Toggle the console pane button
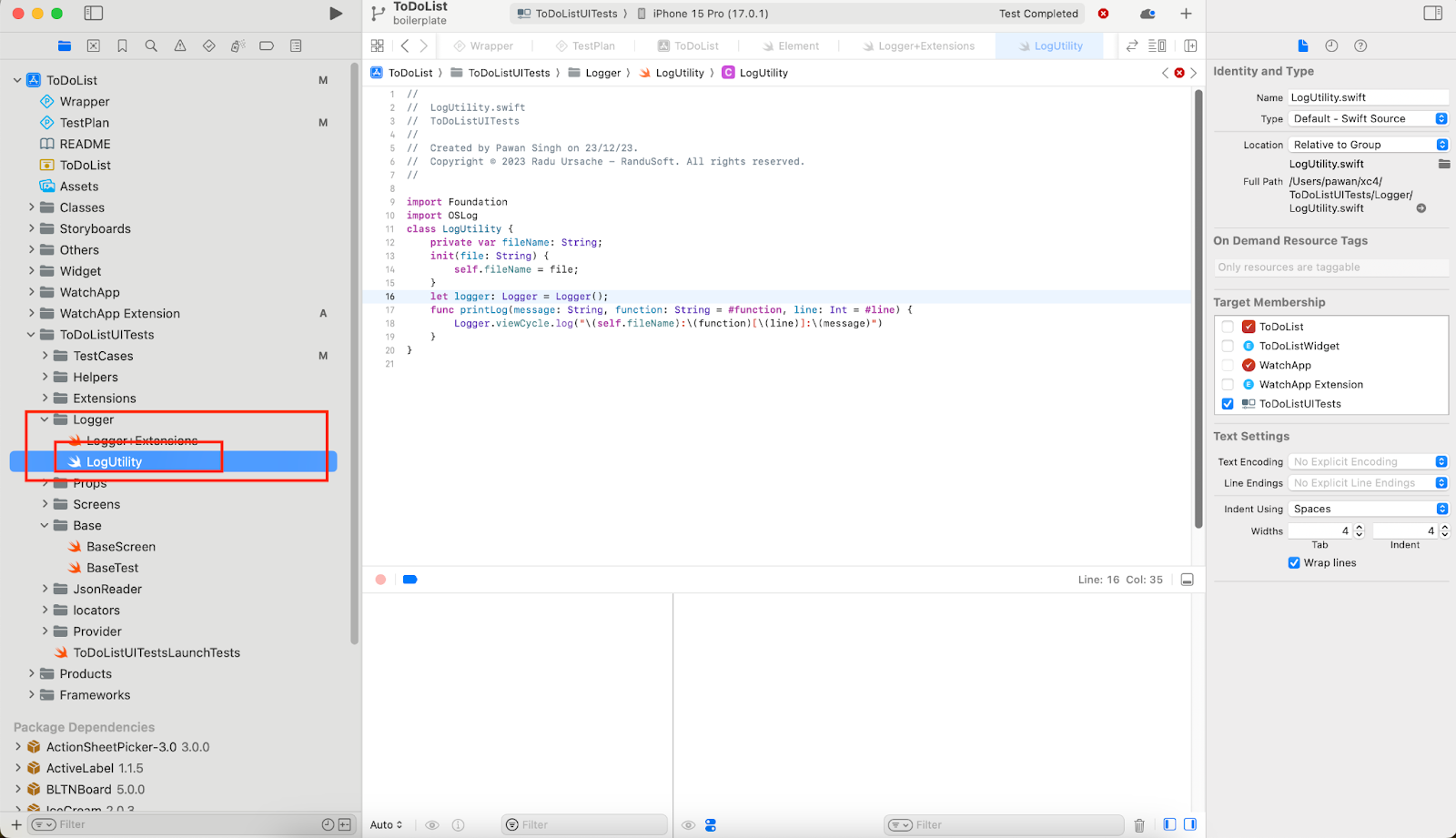 (x=1189, y=825)
